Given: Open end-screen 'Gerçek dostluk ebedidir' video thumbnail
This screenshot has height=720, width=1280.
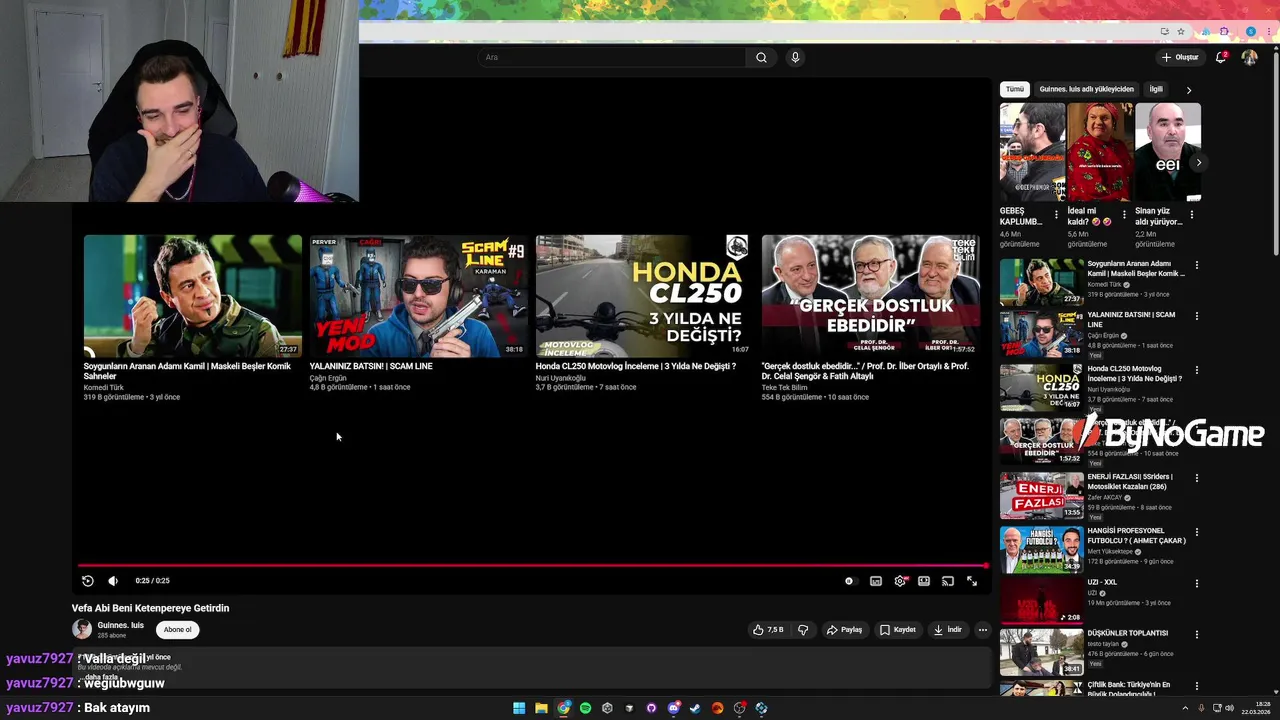Looking at the screenshot, I should pyautogui.click(x=871, y=296).
